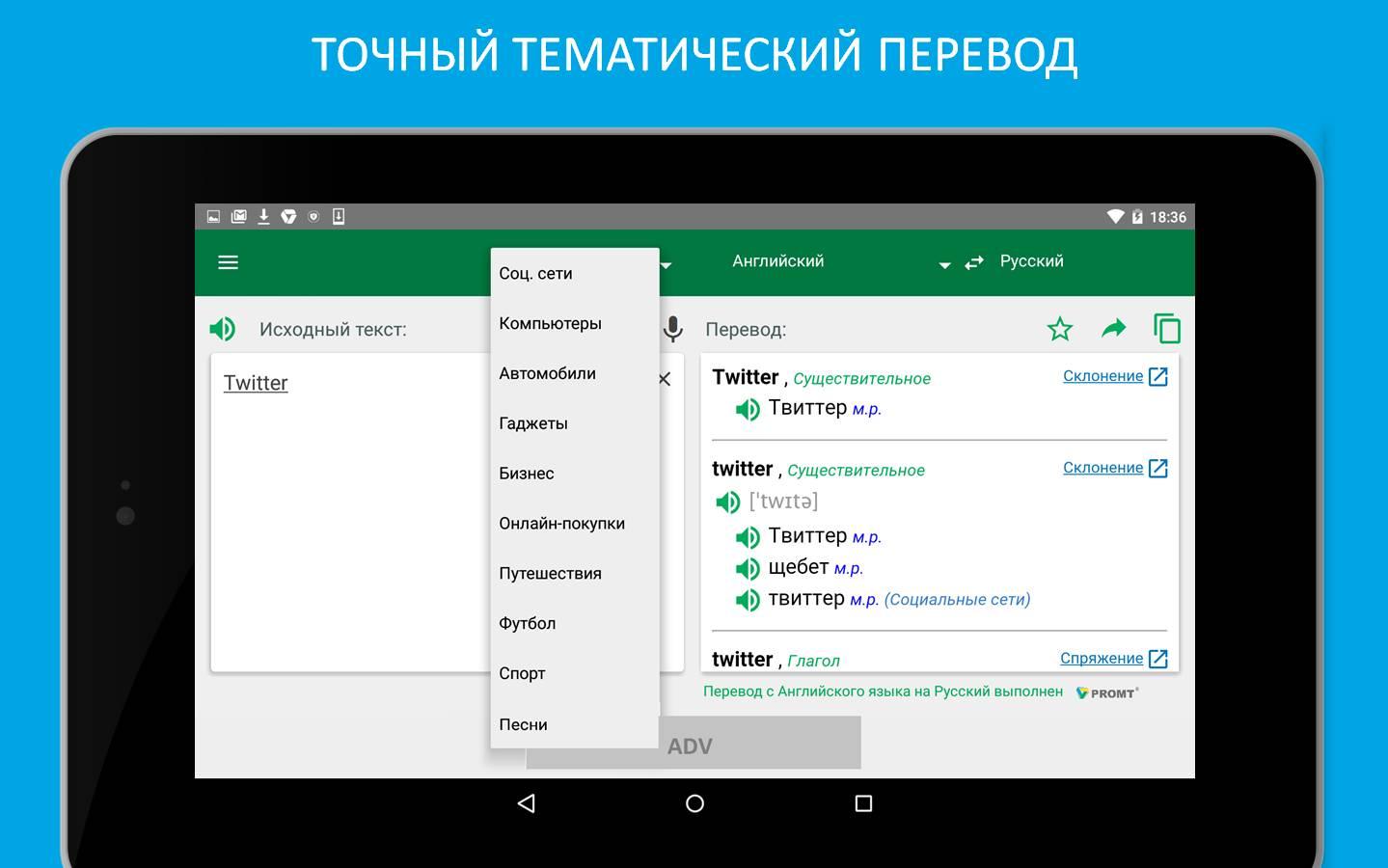Pick Онлайн-покупки in the topic menu
This screenshot has height=868, width=1388.
click(561, 524)
